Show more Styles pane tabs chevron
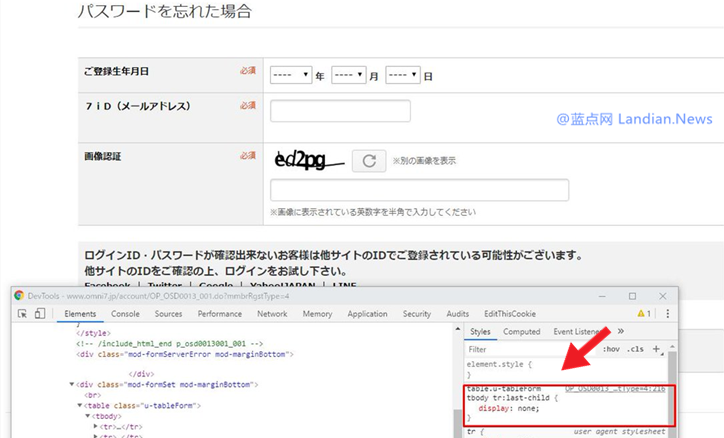 pyautogui.click(x=621, y=331)
